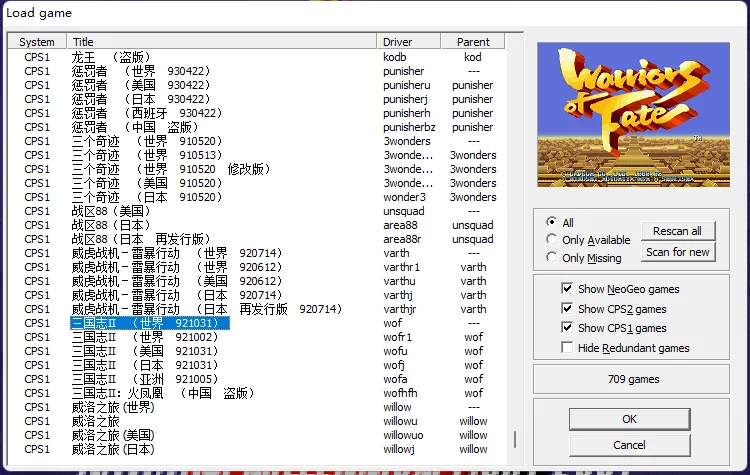This screenshot has height=475, width=750.
Task: Select the wofj driver row
Action: (256, 365)
